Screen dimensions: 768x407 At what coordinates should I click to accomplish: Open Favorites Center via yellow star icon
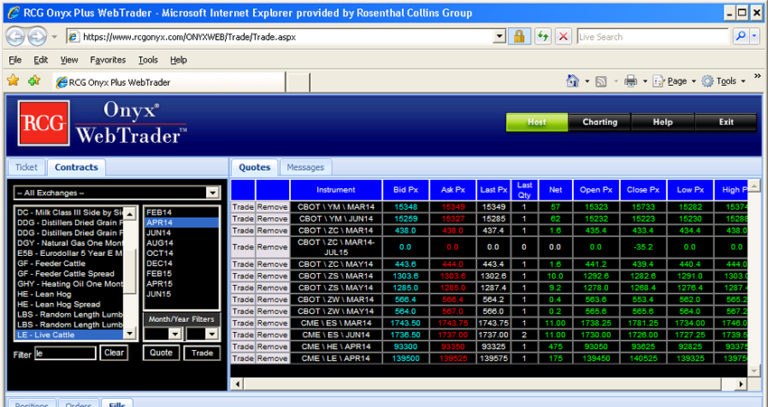tap(13, 81)
